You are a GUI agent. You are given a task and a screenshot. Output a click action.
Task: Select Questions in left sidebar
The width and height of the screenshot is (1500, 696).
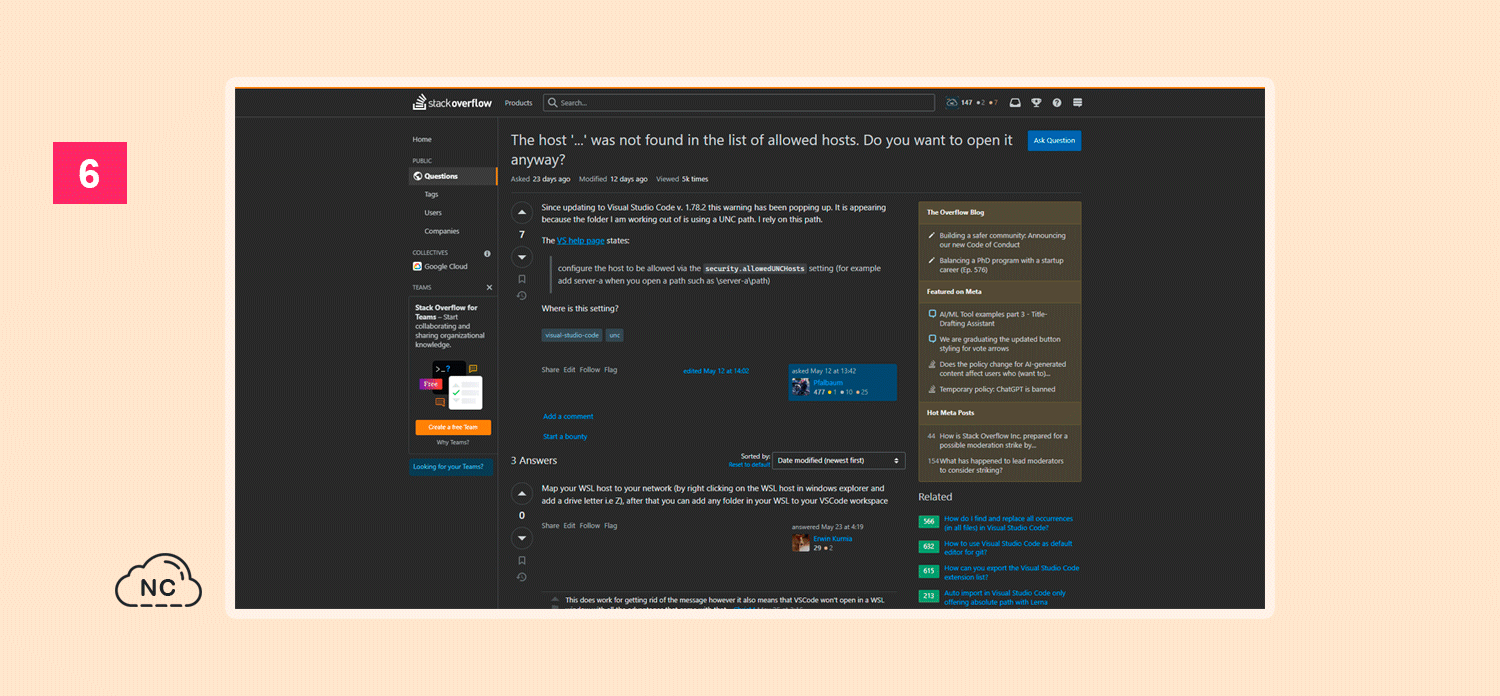pyautogui.click(x=453, y=176)
